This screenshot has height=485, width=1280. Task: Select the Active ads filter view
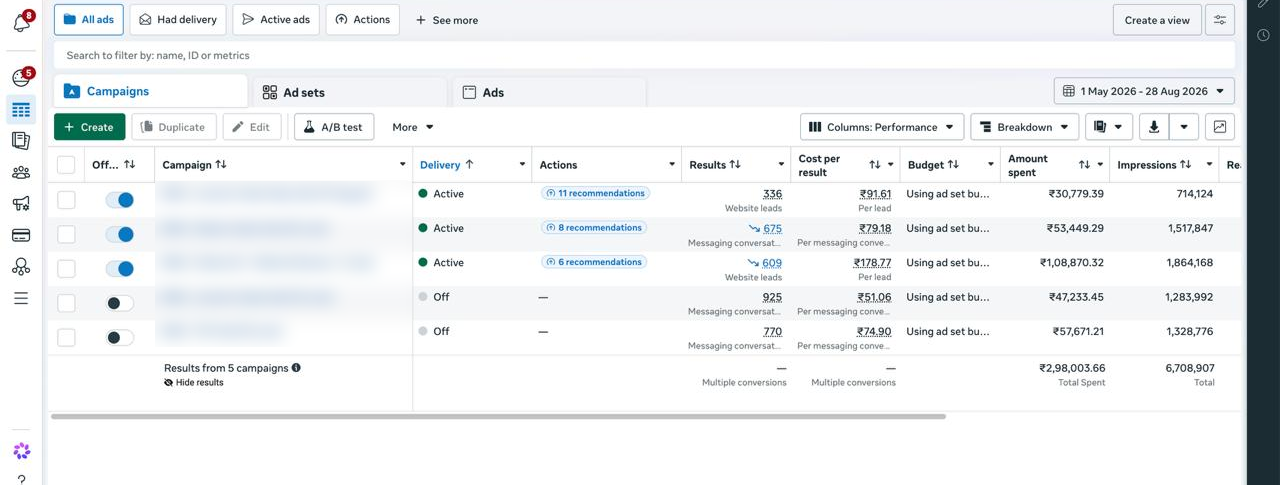pos(276,20)
